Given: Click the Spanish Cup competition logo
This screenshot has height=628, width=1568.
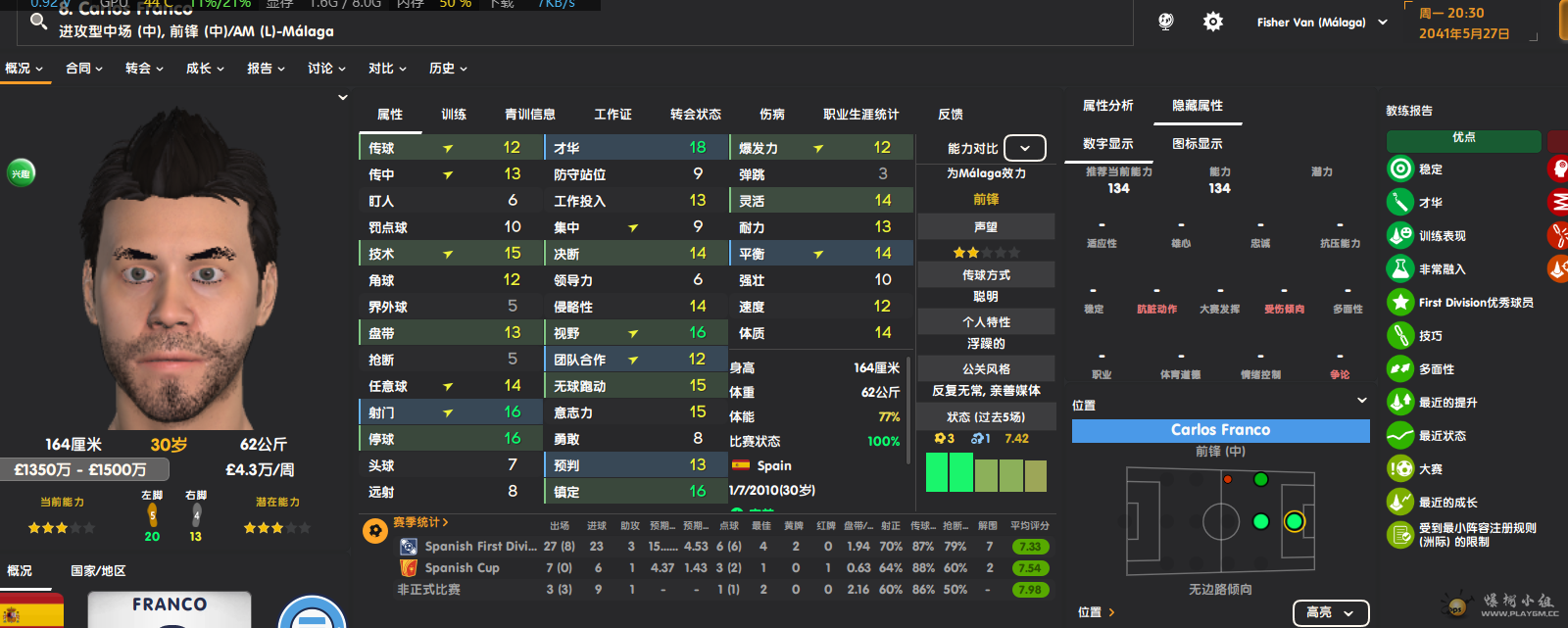Looking at the screenshot, I should (x=409, y=568).
